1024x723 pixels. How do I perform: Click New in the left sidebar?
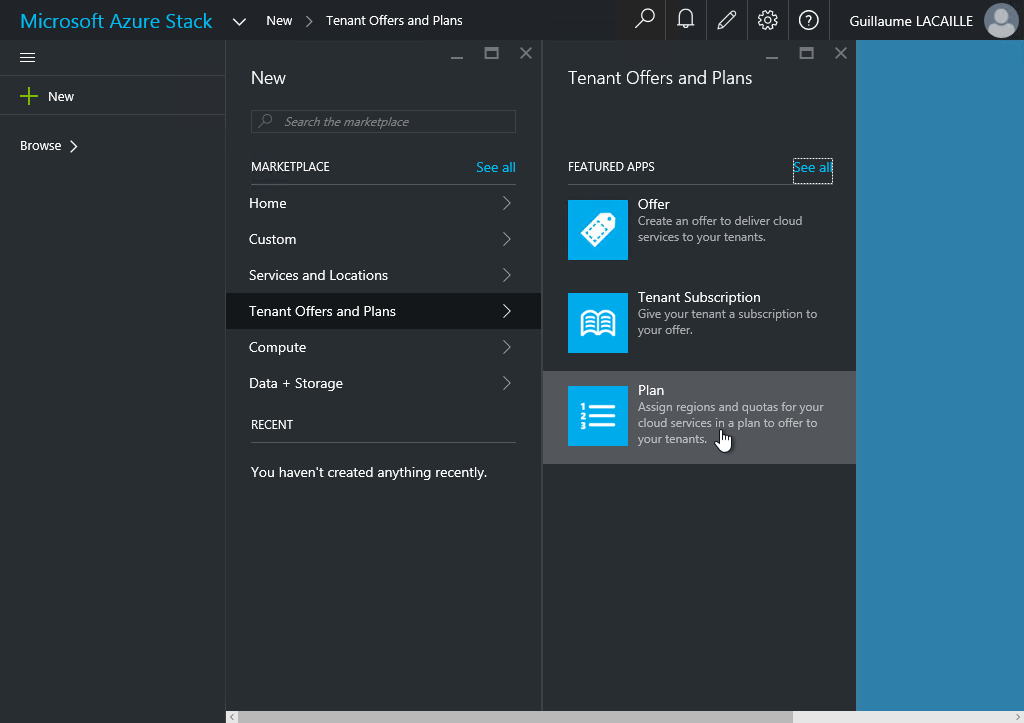[x=61, y=96]
